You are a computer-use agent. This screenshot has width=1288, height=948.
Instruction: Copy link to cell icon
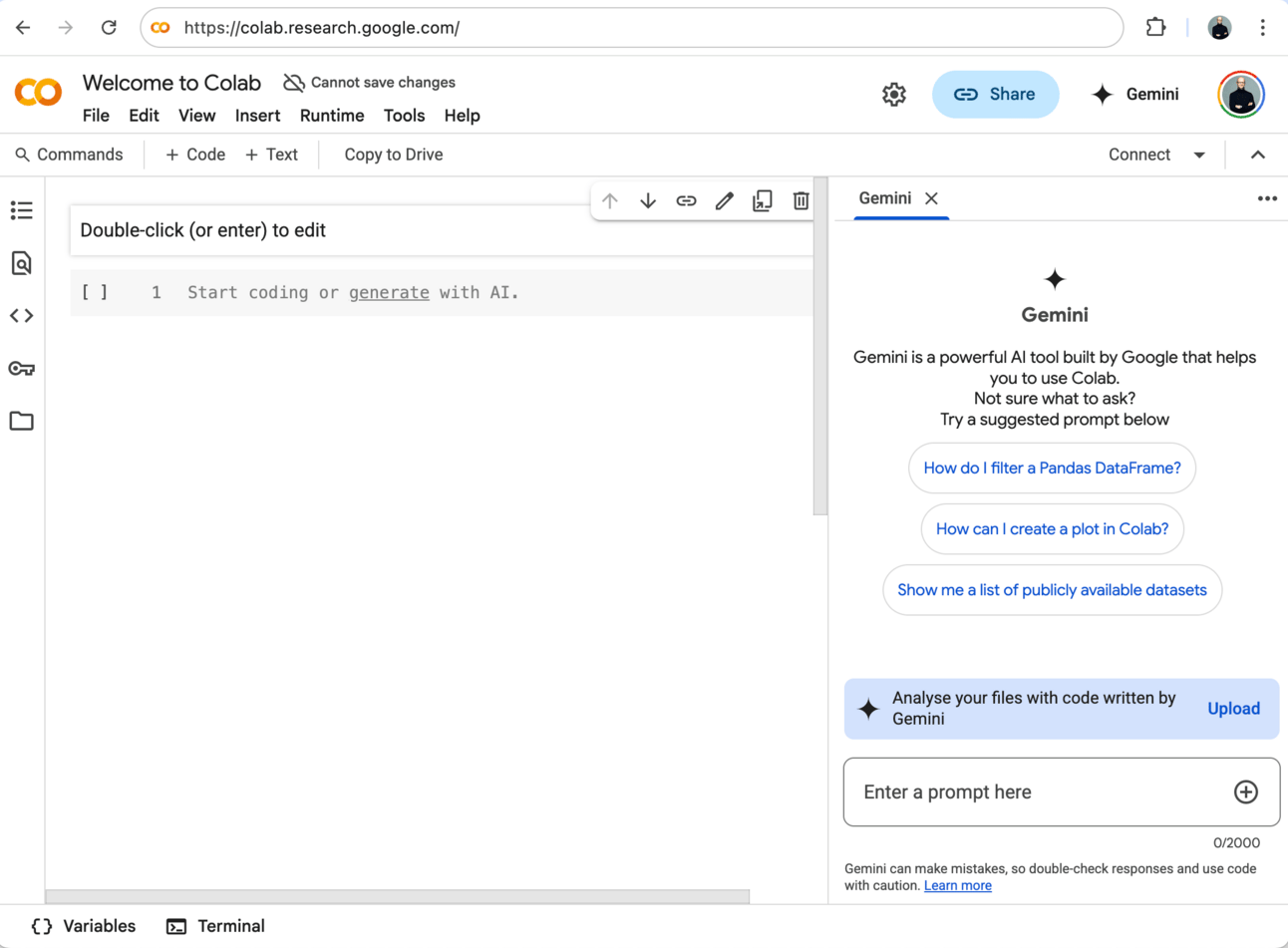686,200
